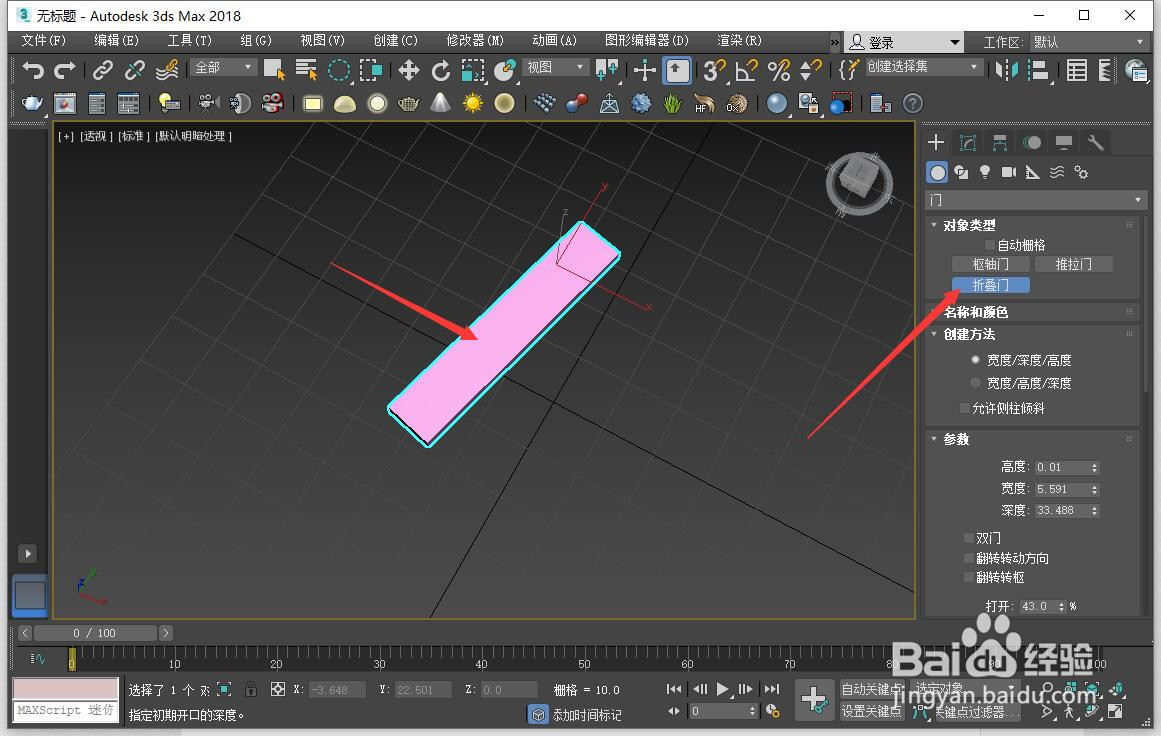Open the 动画(A) menu
The width and height of the screenshot is (1161, 736).
[555, 41]
